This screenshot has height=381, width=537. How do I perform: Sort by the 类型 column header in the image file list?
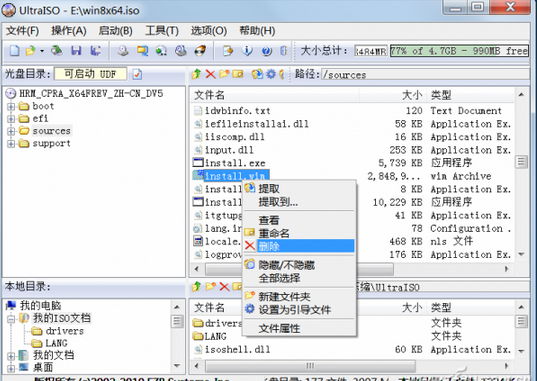[x=471, y=95]
